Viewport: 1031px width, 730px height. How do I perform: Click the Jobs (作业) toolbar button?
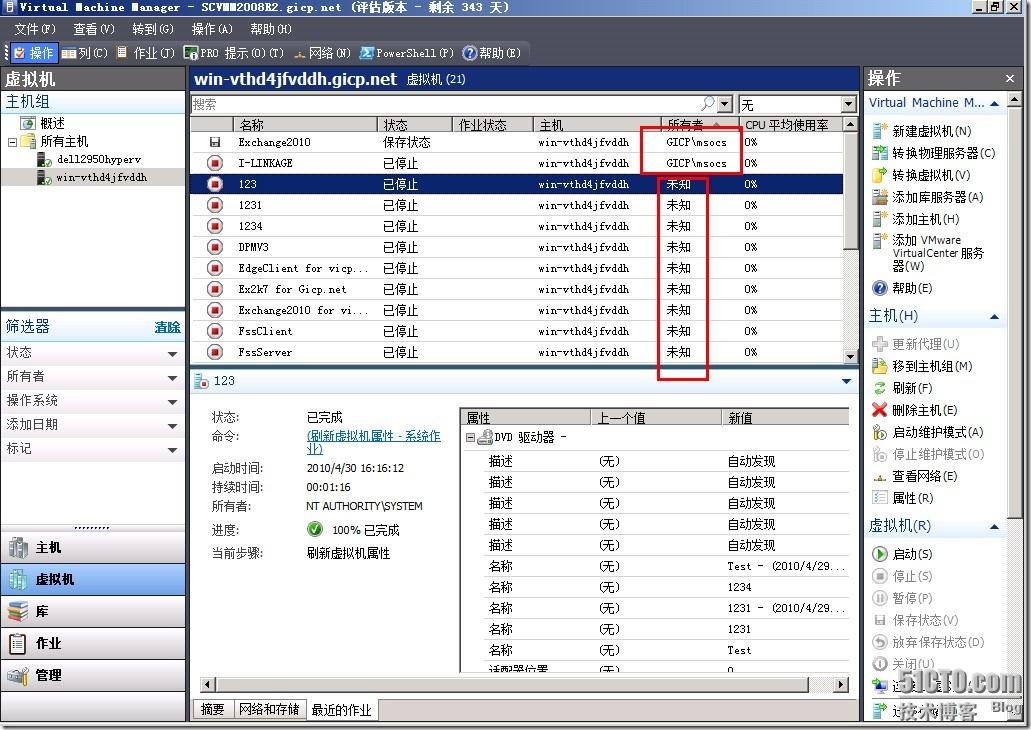(145, 53)
